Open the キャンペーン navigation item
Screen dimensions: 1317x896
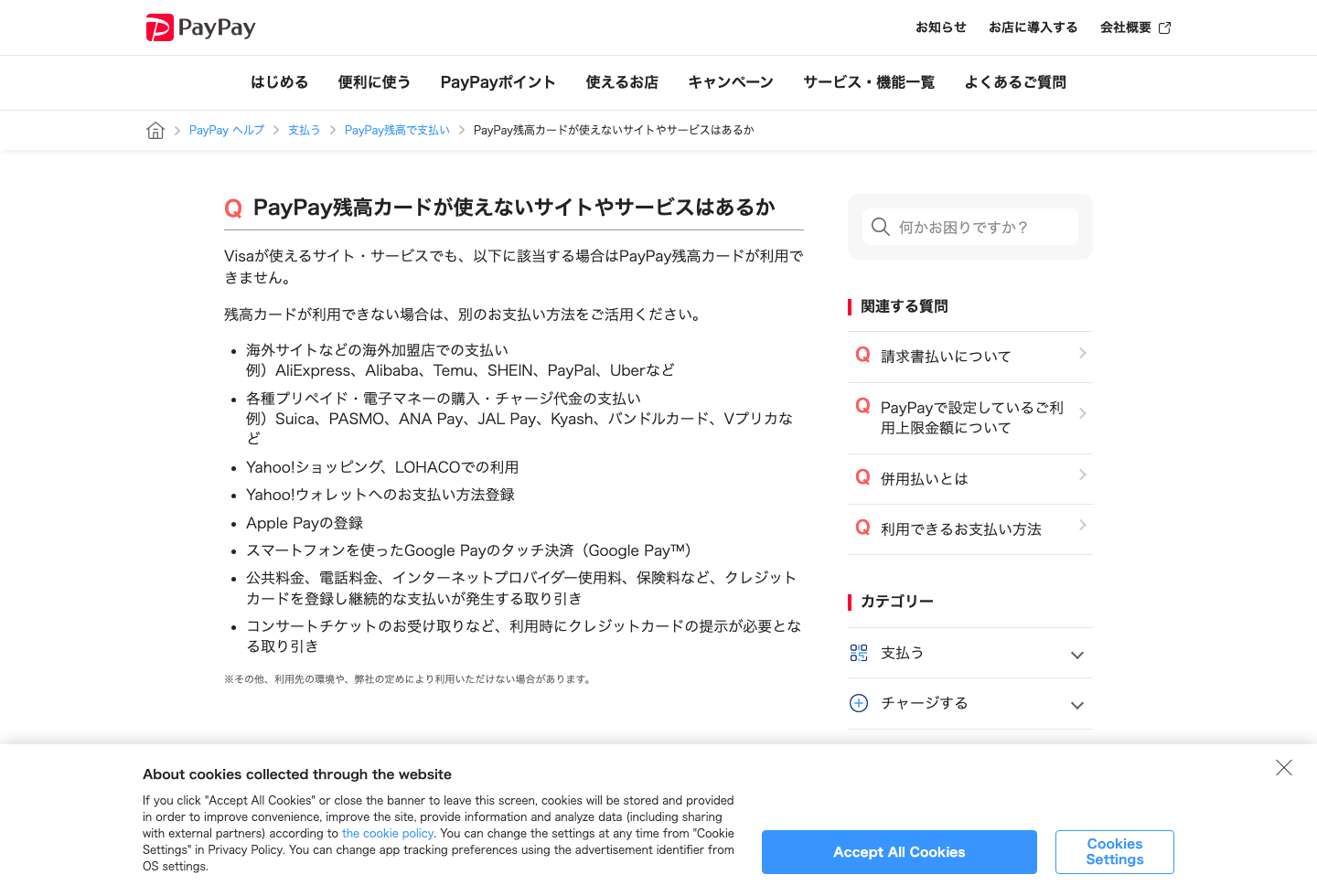pyautogui.click(x=731, y=82)
